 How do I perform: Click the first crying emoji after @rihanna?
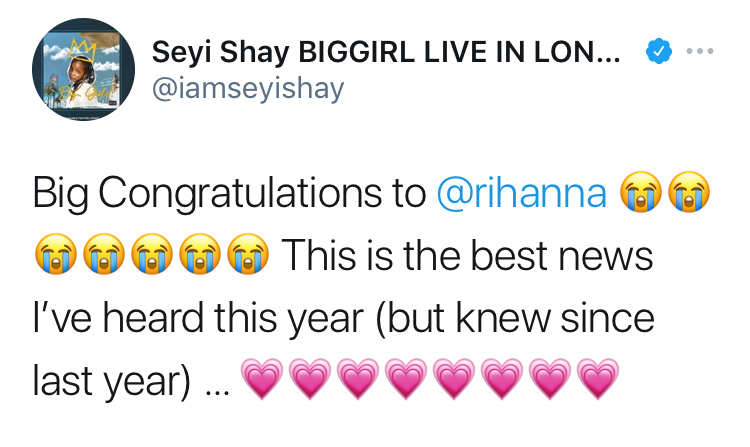pos(643,194)
